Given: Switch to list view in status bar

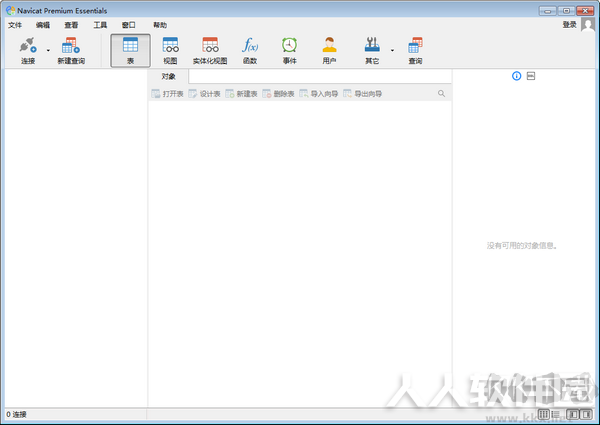Looking at the screenshot, I should click(x=556, y=414).
